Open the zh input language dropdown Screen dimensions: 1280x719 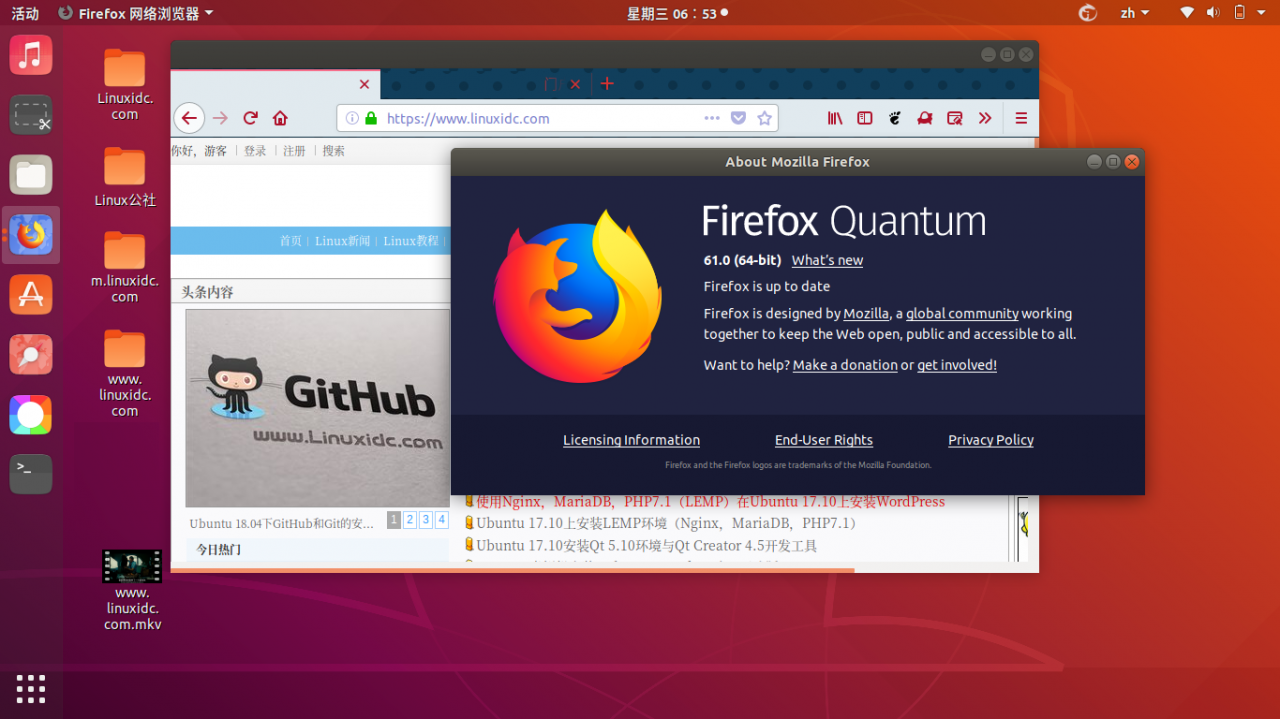1134,13
